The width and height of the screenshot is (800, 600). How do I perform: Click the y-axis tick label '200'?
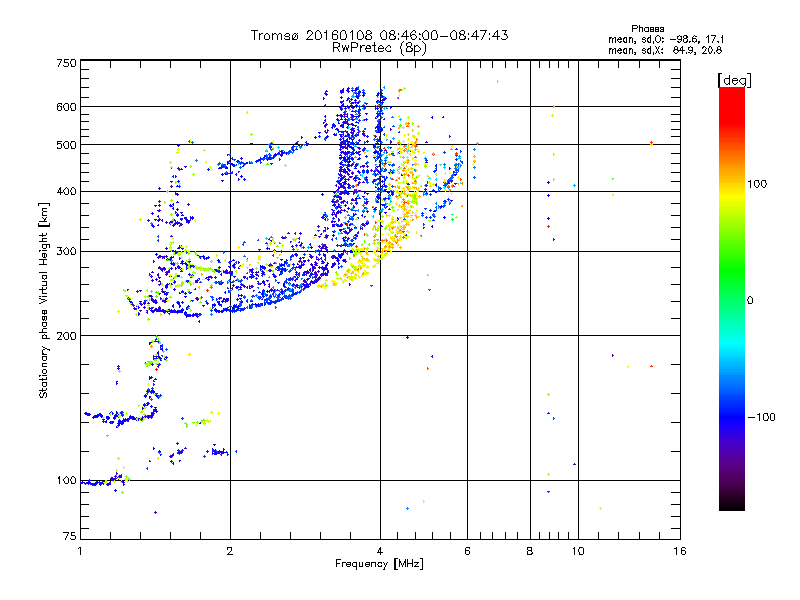click(66, 336)
